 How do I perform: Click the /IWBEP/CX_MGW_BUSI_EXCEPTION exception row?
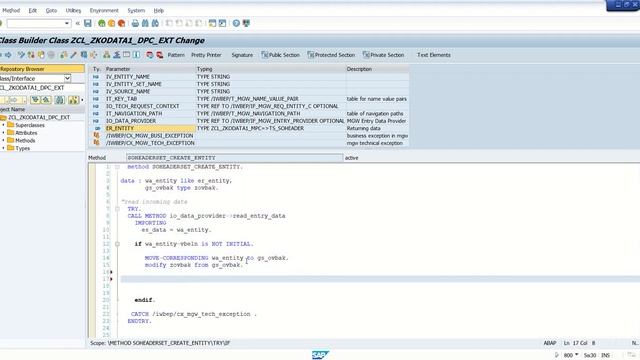click(249, 136)
